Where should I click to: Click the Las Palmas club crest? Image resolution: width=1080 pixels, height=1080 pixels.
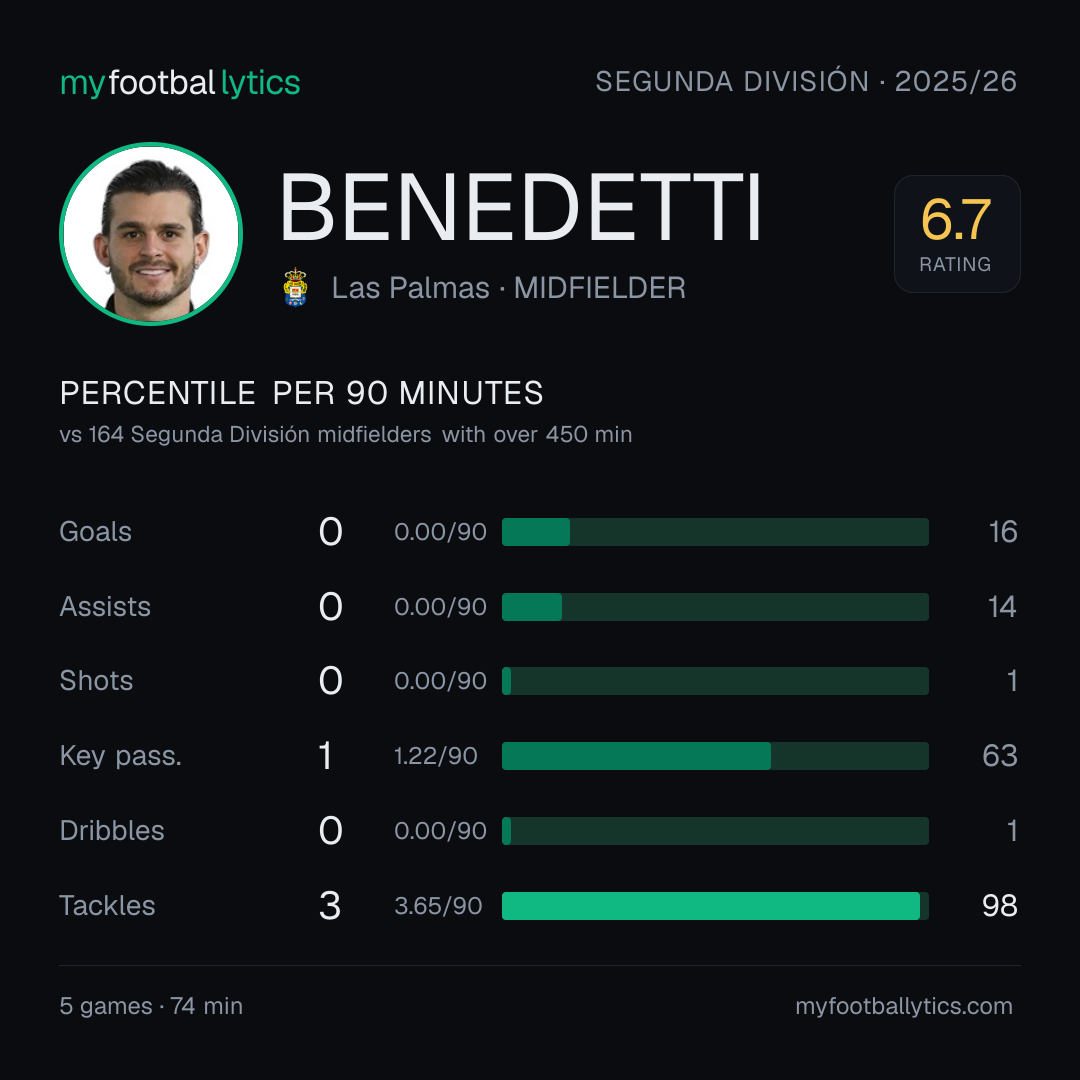[295, 287]
